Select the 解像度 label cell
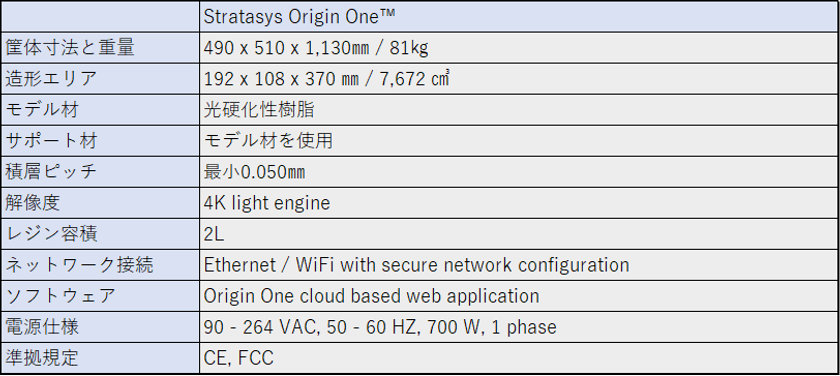Viewport: 840px width, 376px height. click(x=100, y=203)
